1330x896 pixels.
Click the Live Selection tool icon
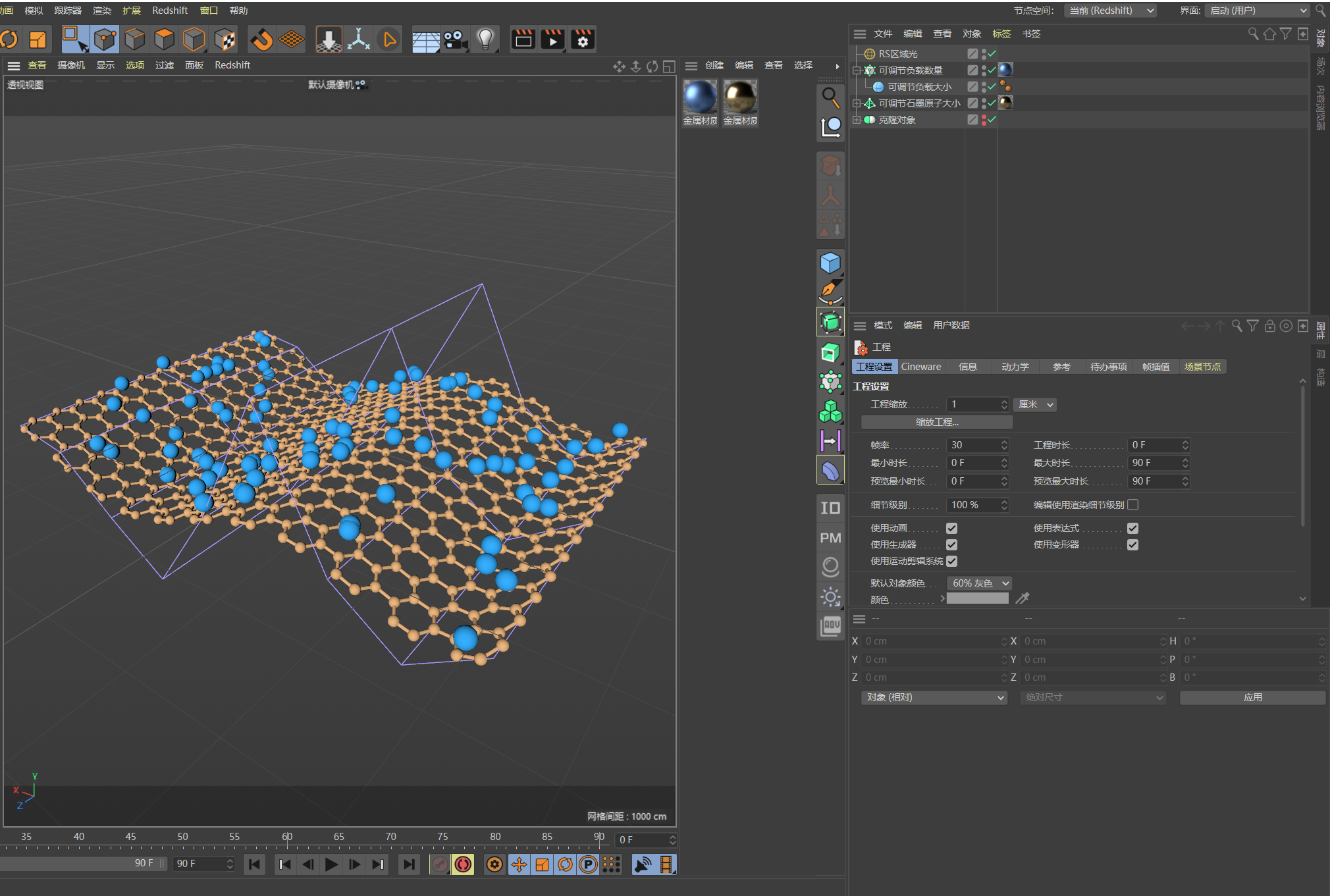75,40
